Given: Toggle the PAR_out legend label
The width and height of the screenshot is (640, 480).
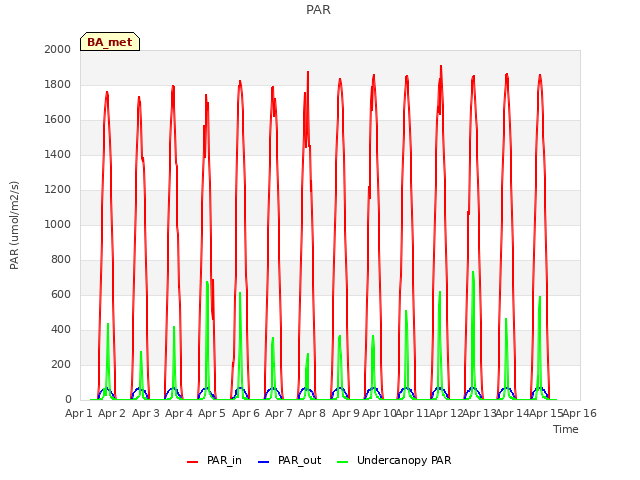Looking at the screenshot, I should (300, 460).
